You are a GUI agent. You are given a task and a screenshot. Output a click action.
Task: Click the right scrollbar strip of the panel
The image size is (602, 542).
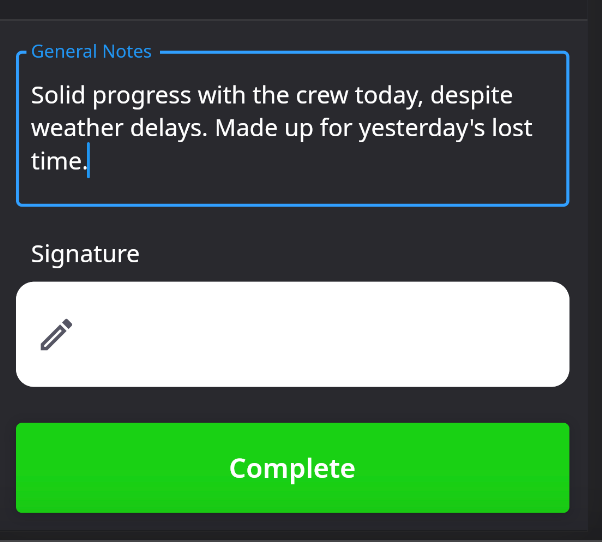pyautogui.click(x=595, y=271)
